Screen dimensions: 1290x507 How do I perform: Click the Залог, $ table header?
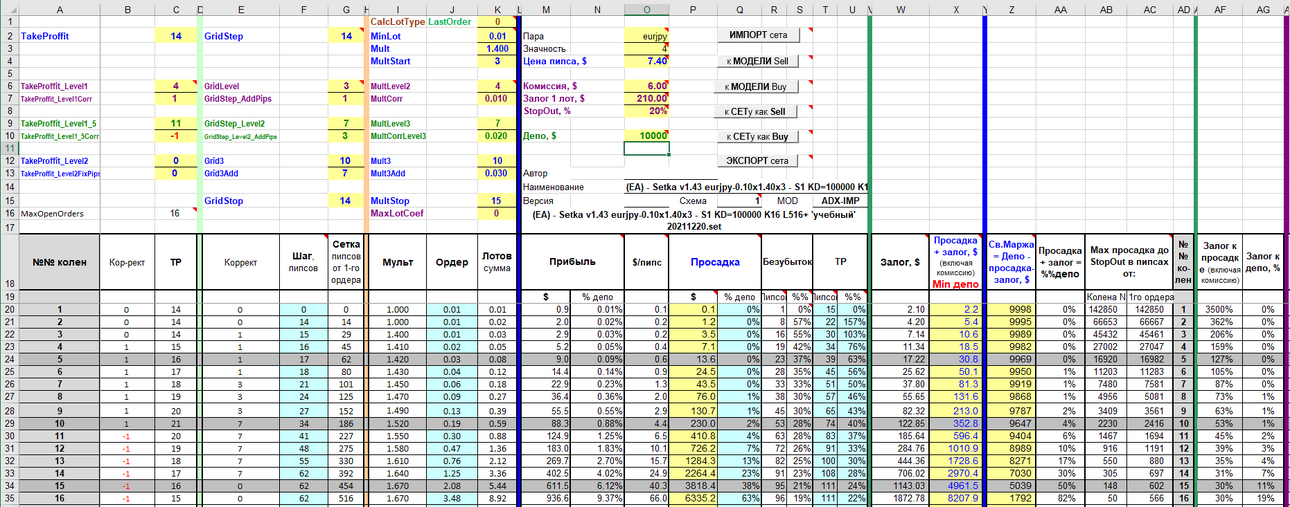pyautogui.click(x=901, y=262)
